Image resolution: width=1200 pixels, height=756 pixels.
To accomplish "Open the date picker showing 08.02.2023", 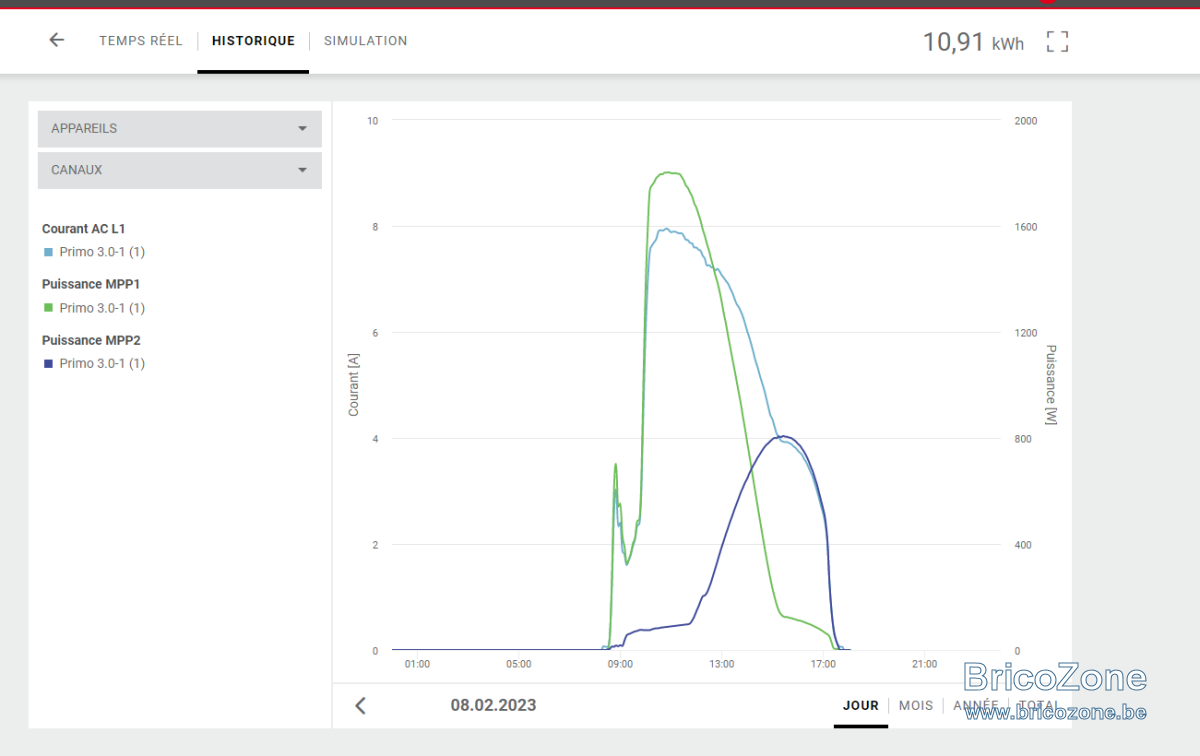I will tap(493, 705).
